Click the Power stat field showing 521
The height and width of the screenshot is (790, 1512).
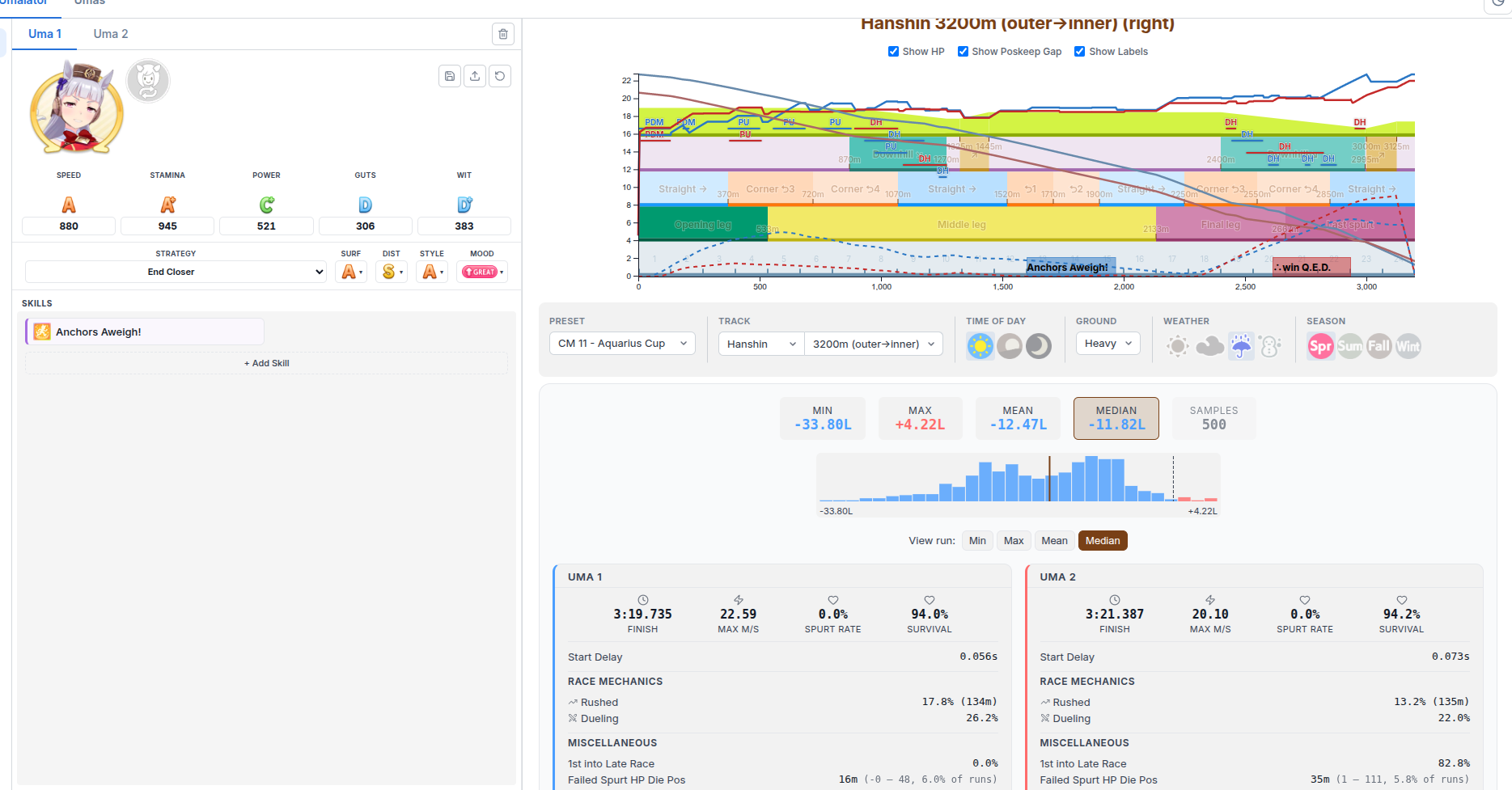click(x=266, y=226)
